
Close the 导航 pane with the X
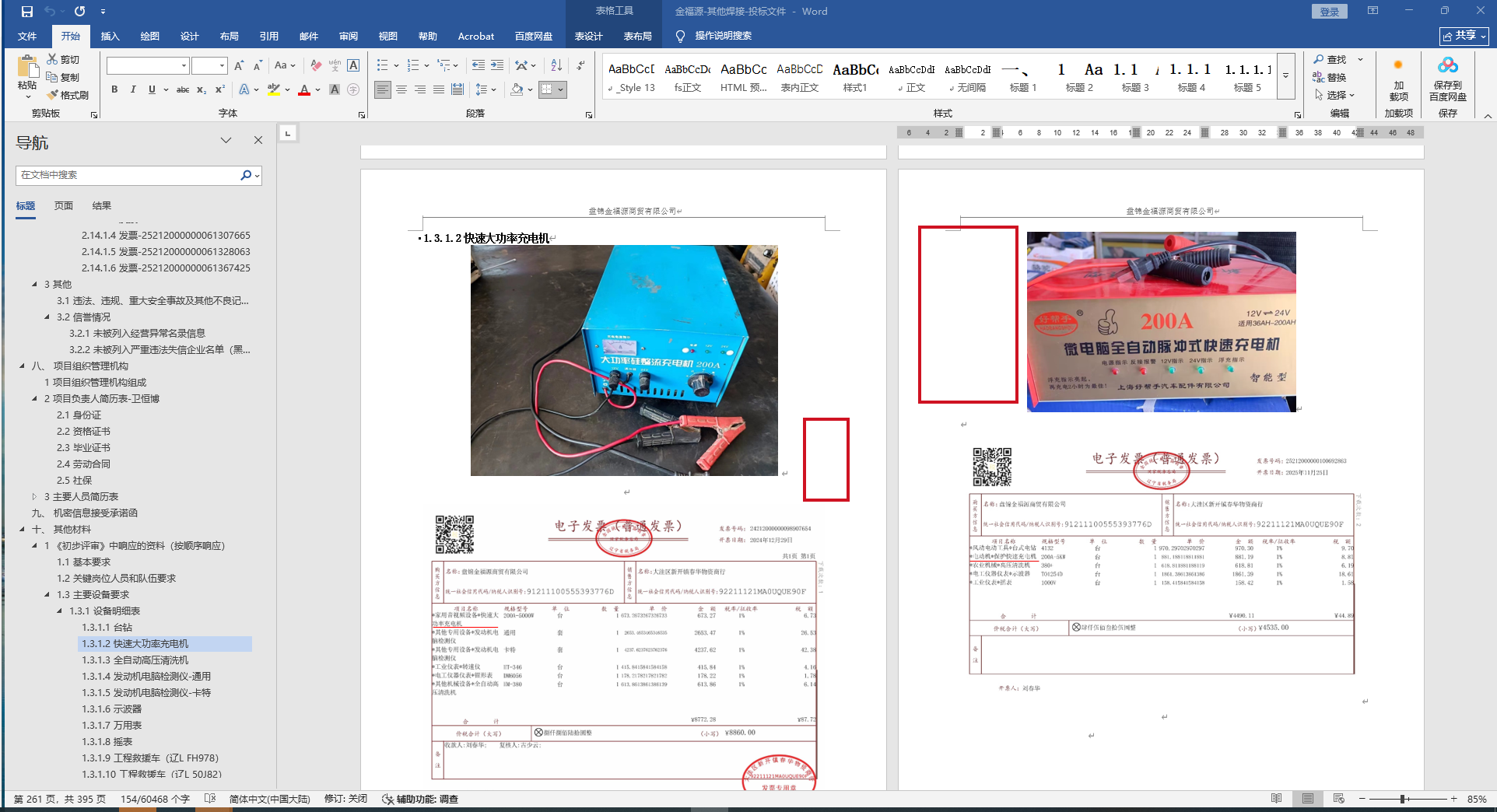point(258,140)
